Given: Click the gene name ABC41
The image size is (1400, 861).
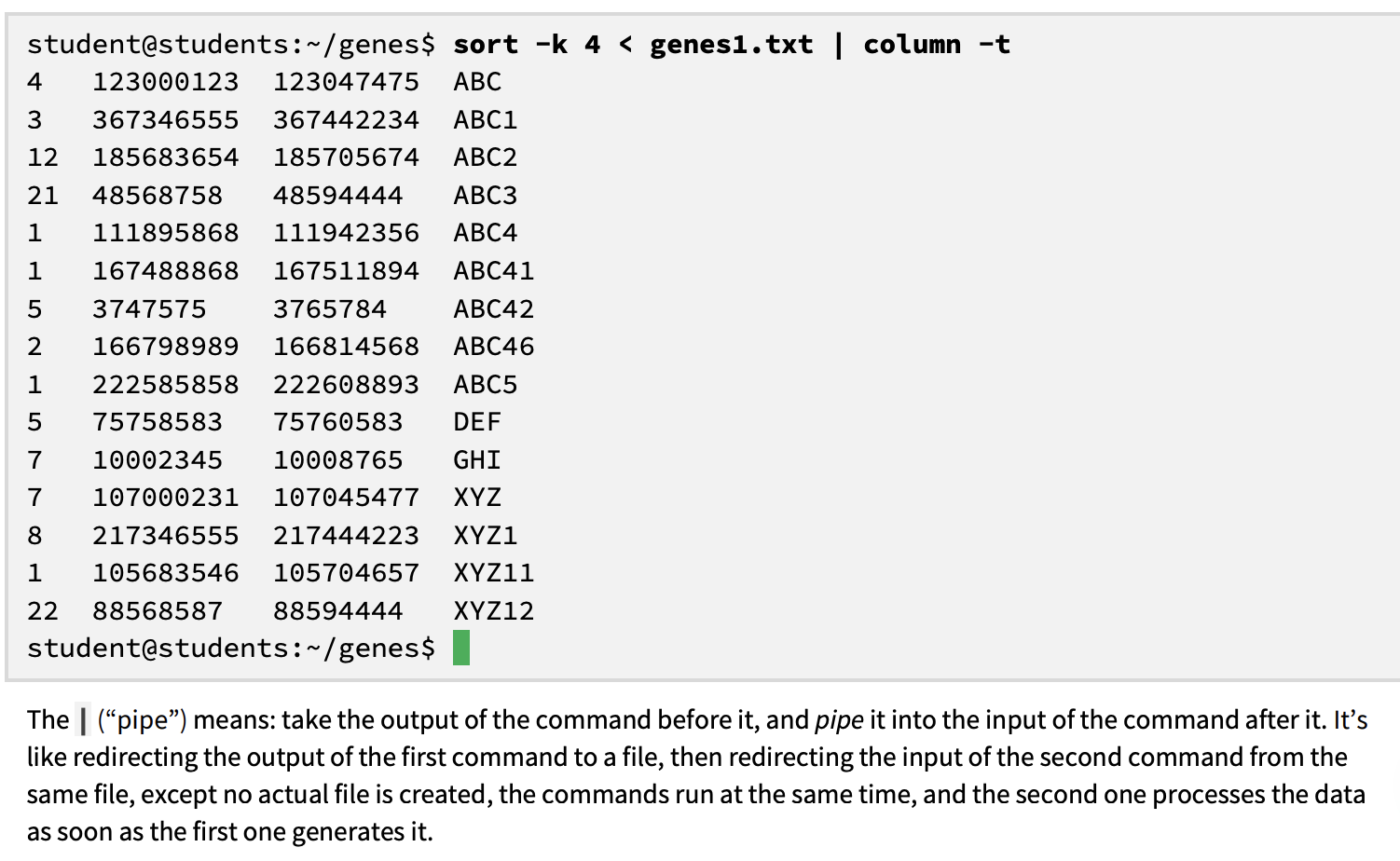Looking at the screenshot, I should pos(494,271).
